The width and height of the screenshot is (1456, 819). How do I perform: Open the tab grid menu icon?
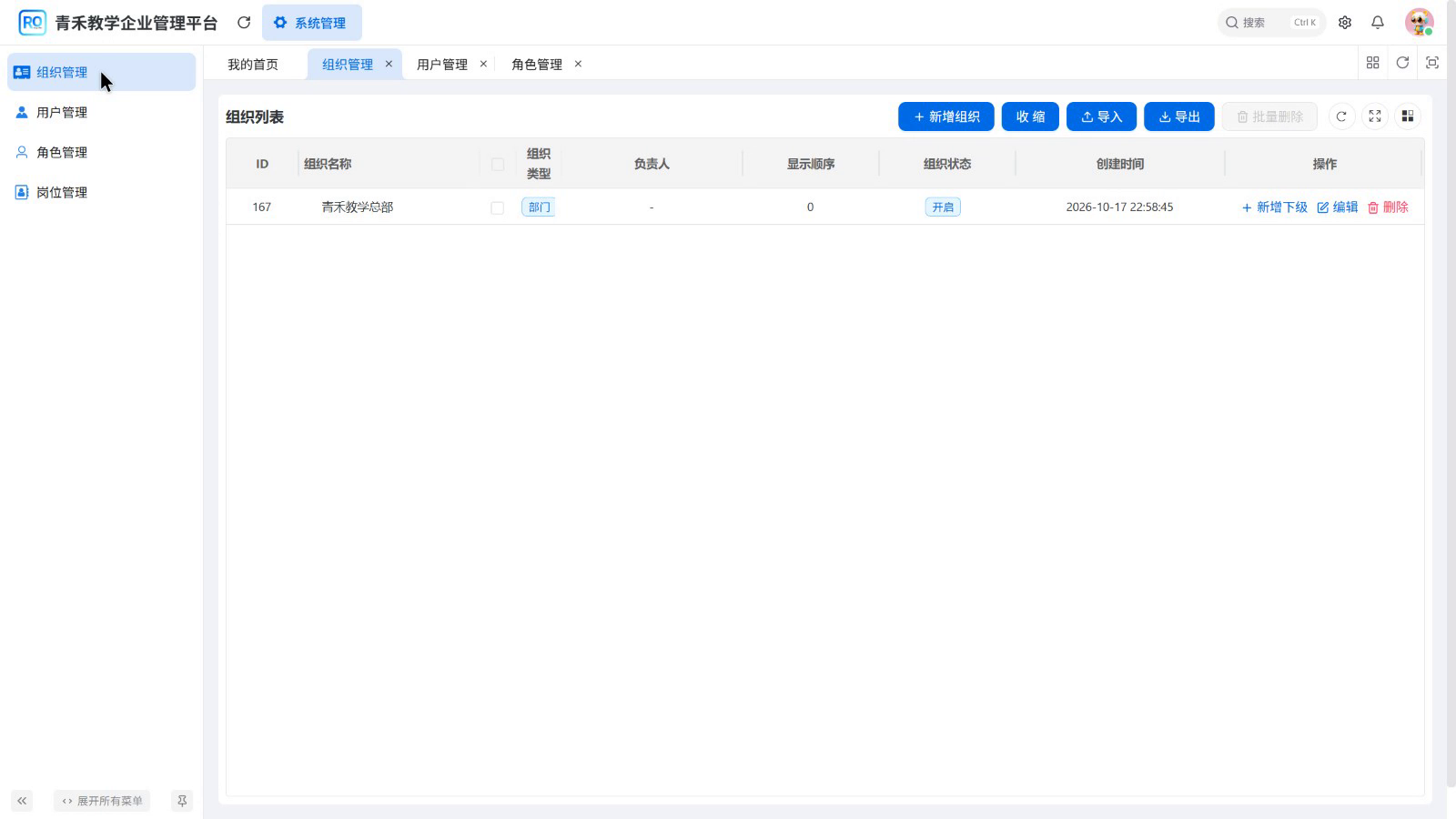pos(1373,63)
